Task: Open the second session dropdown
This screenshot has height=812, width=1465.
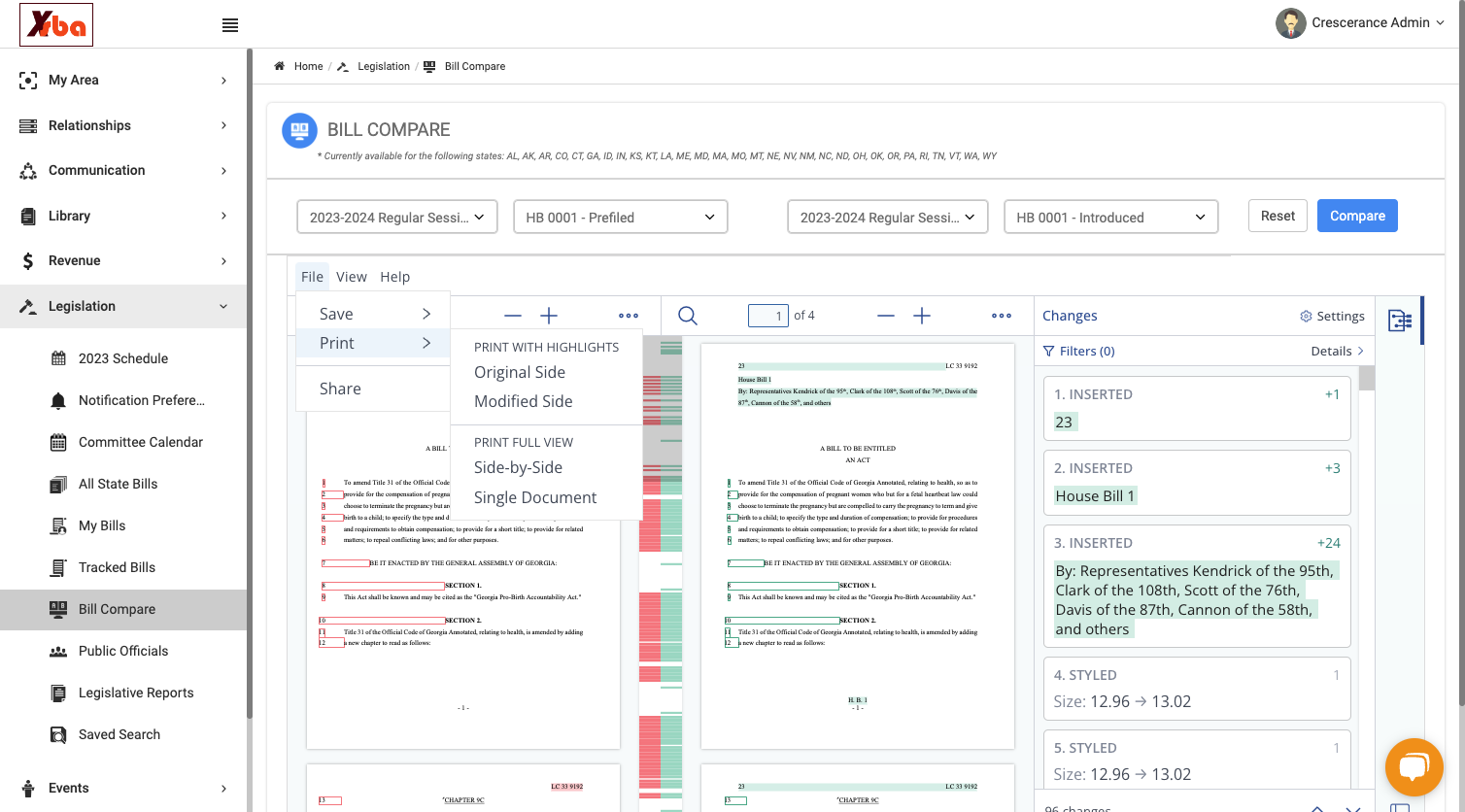Action: (x=888, y=217)
